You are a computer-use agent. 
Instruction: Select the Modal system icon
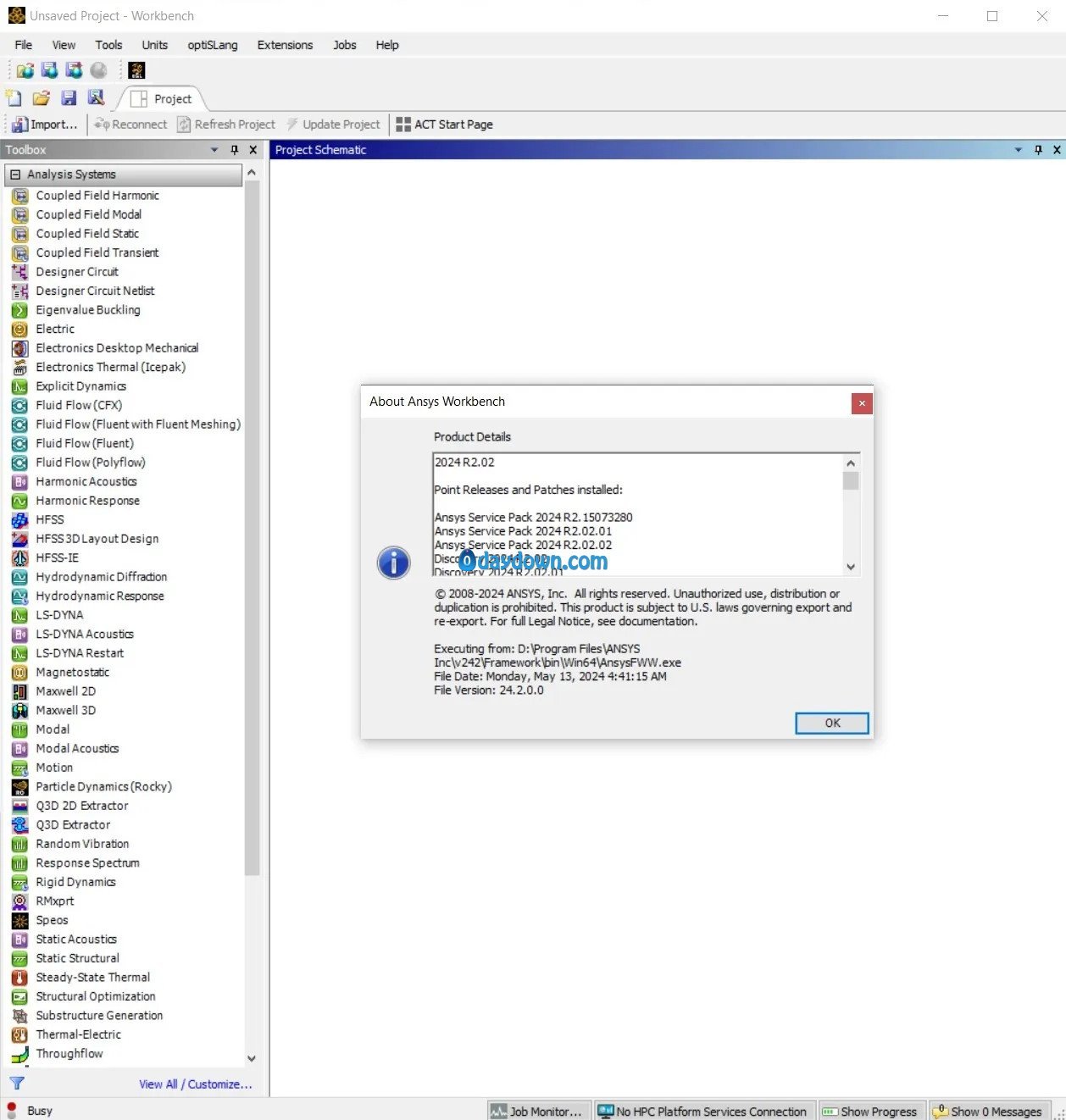click(x=19, y=729)
